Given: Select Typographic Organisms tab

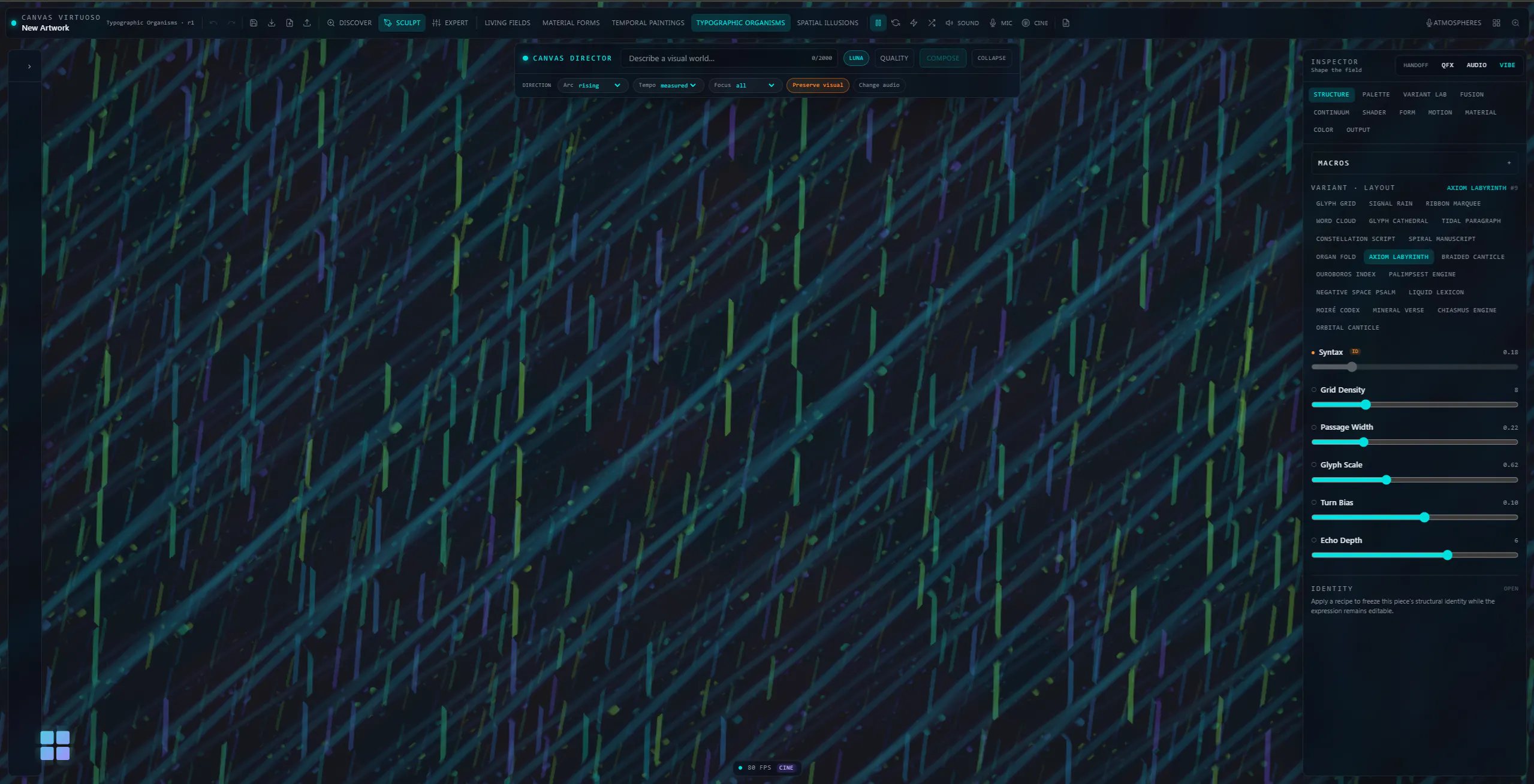Looking at the screenshot, I should pyautogui.click(x=740, y=23).
